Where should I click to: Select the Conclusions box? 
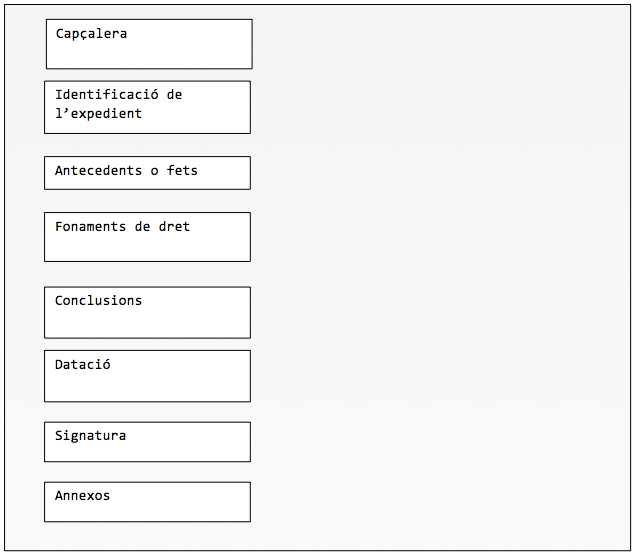[x=148, y=312]
